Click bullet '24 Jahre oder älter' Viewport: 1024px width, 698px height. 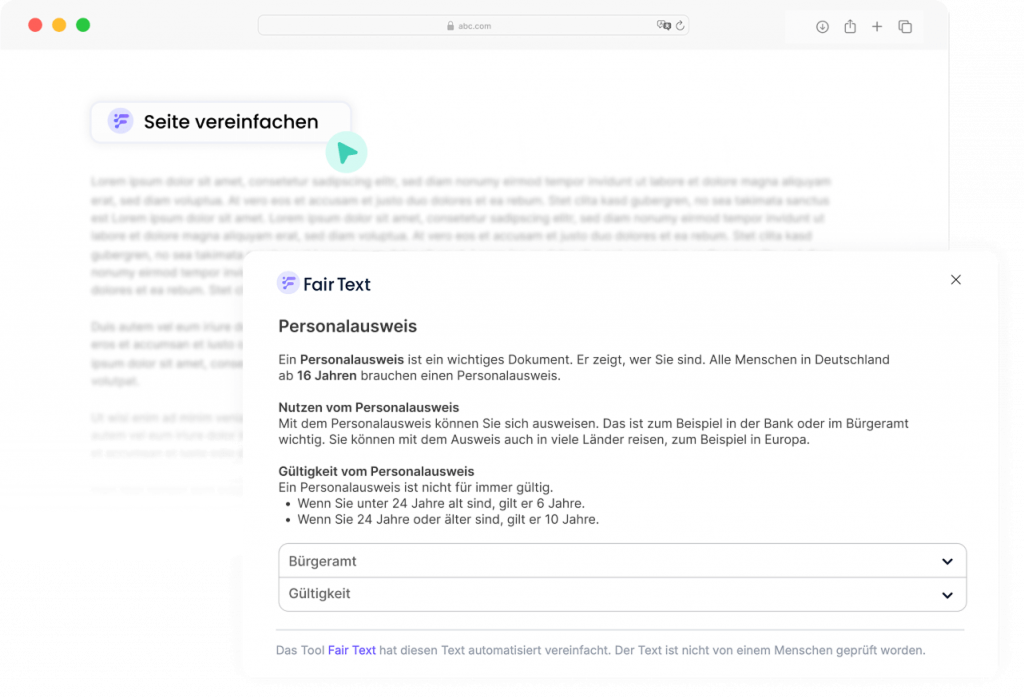point(448,520)
